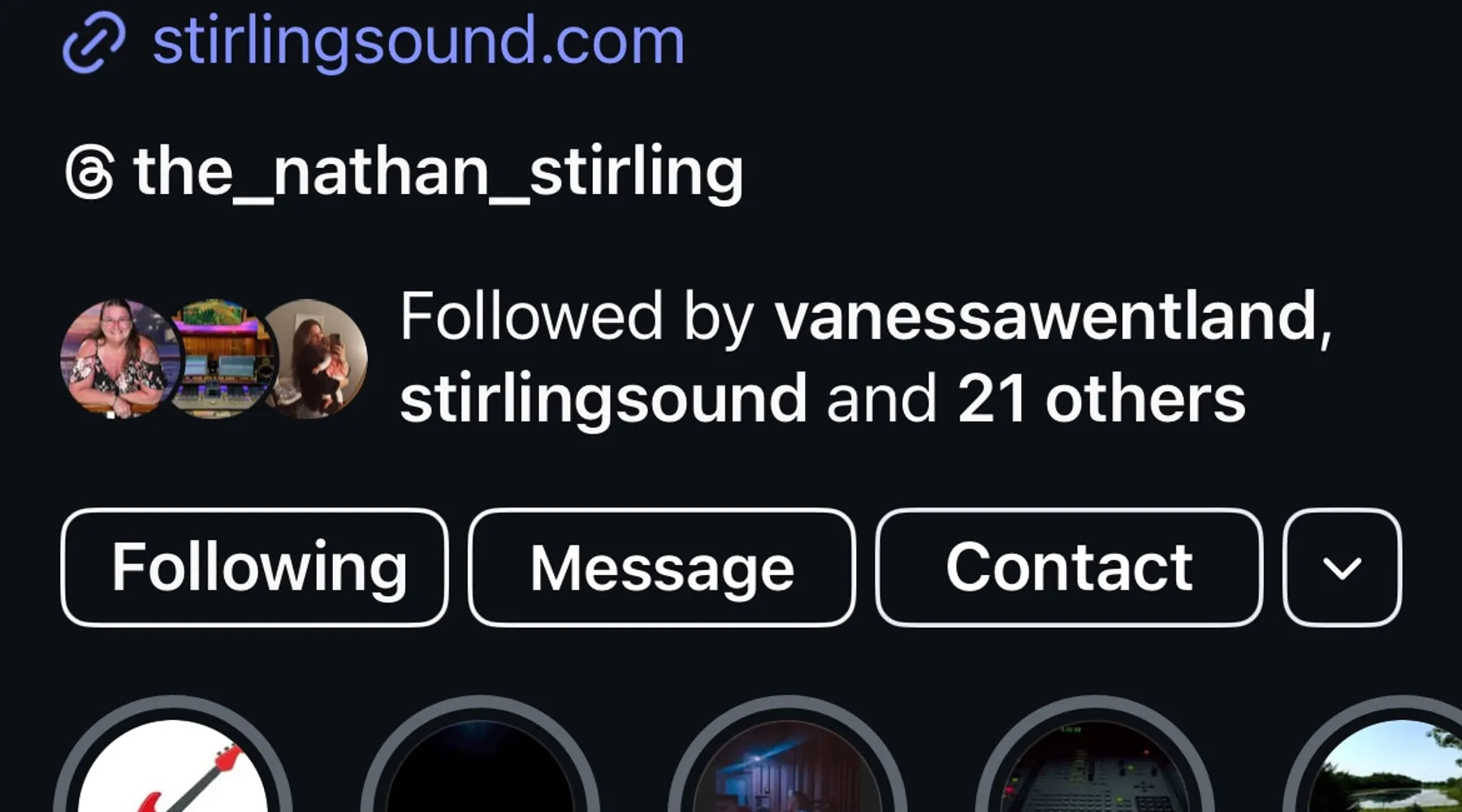Open the stirlingsound.com website link

point(418,41)
